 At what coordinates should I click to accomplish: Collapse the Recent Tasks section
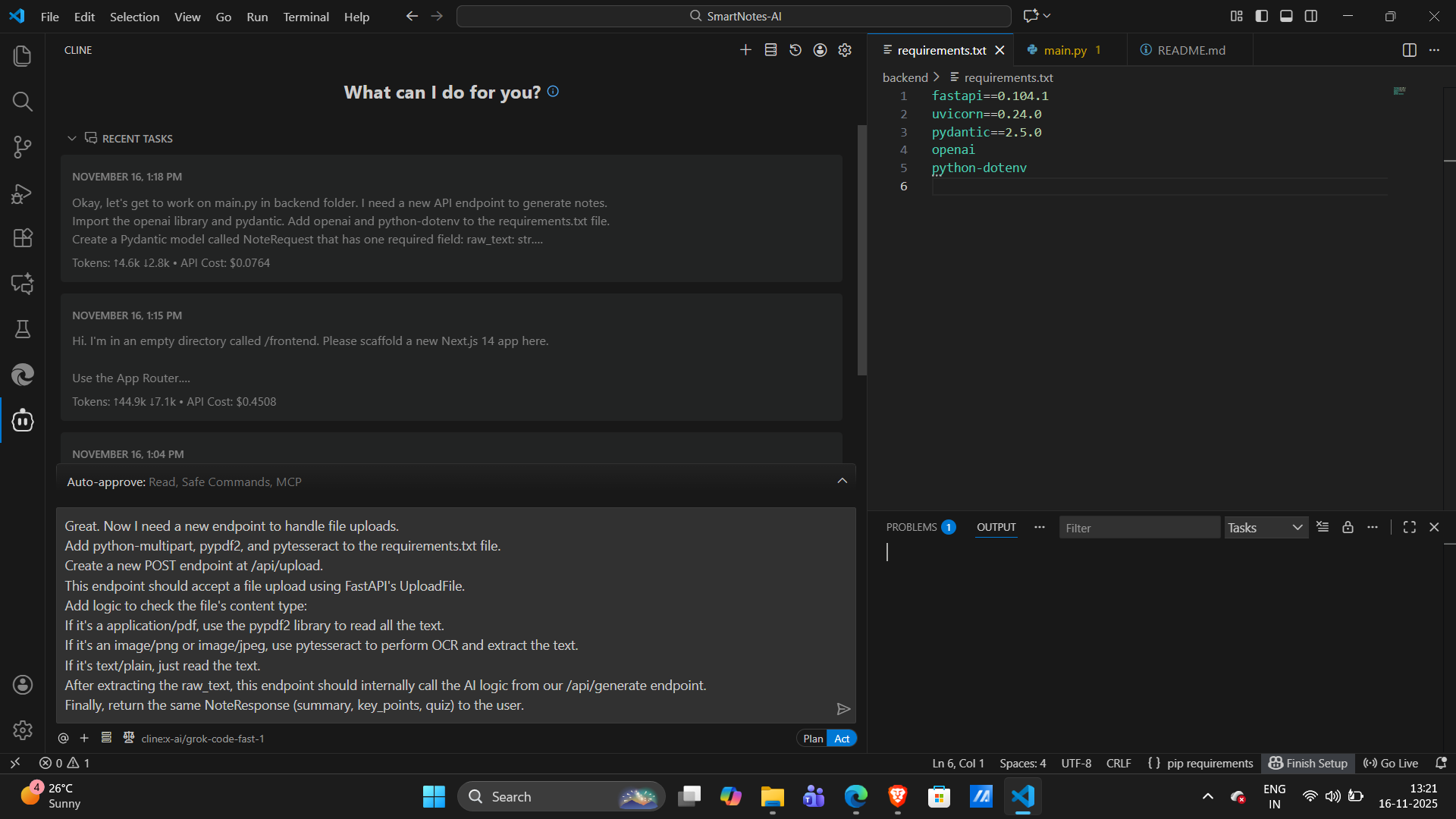pos(72,139)
